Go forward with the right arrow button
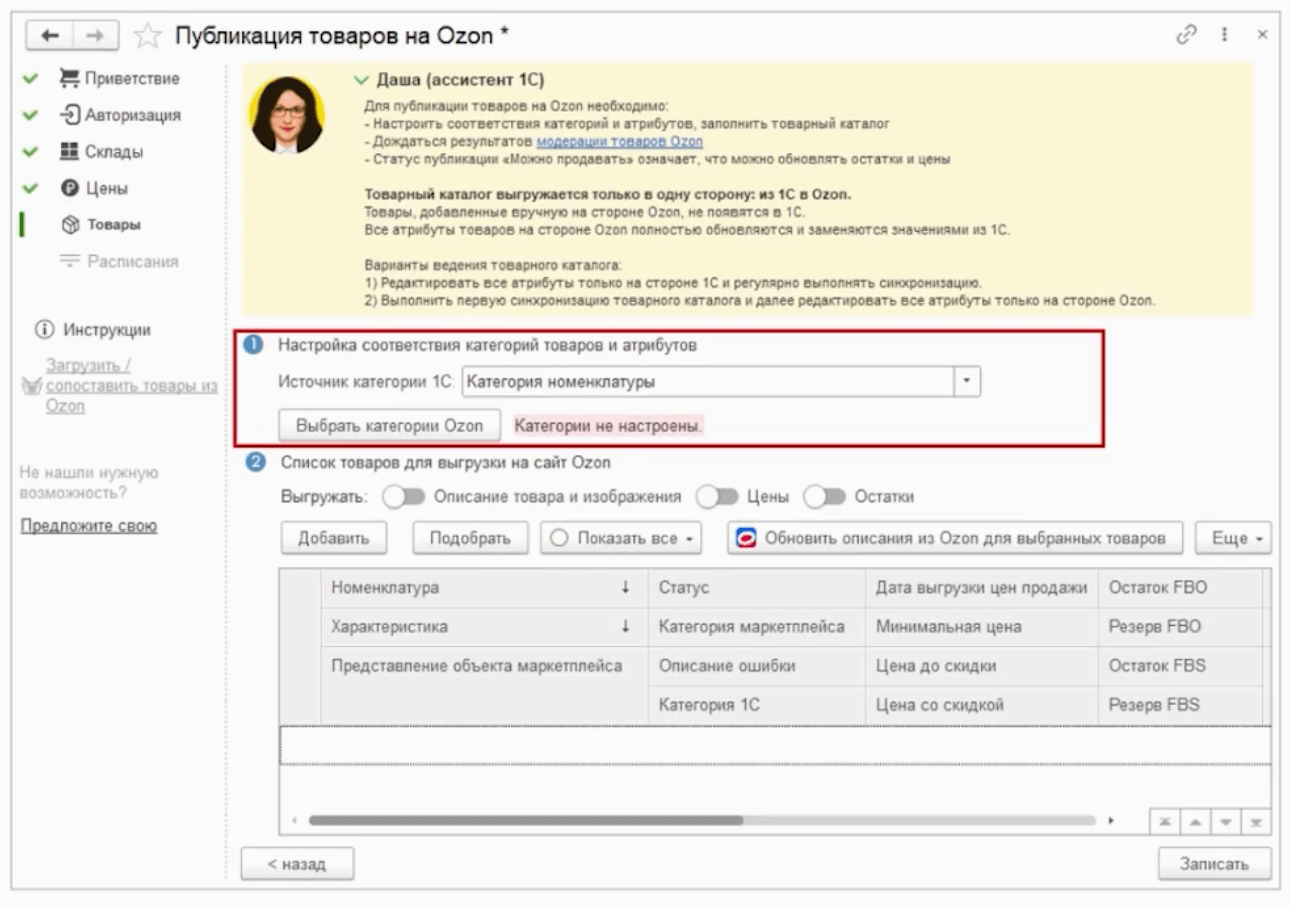1290x906 pixels. point(95,36)
